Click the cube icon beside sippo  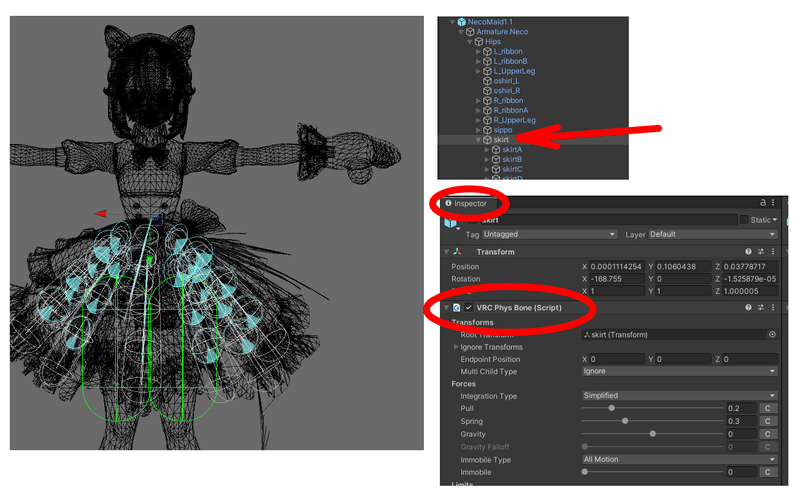click(x=487, y=130)
